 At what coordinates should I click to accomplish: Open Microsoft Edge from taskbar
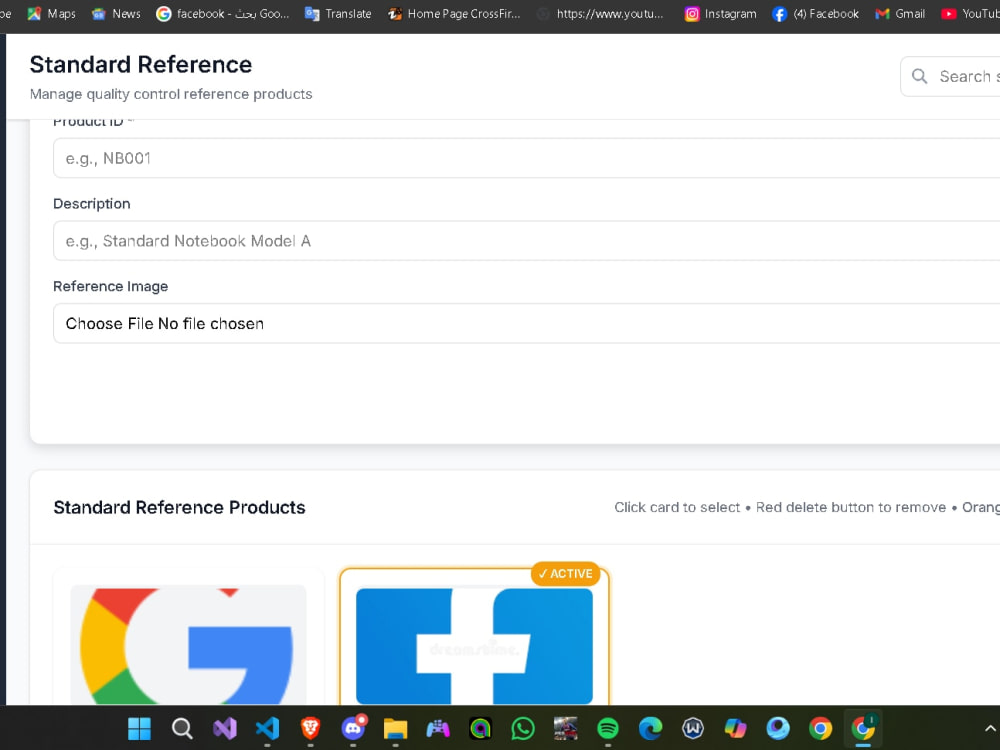651,728
